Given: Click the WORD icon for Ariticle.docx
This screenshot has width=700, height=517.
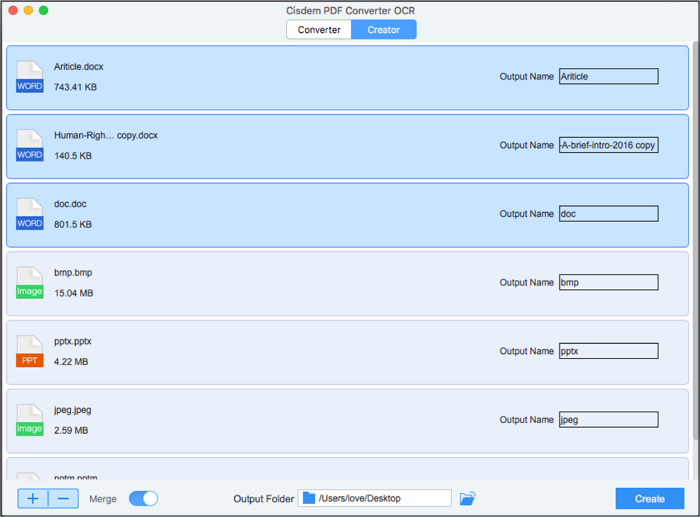Looking at the screenshot, I should point(30,77).
